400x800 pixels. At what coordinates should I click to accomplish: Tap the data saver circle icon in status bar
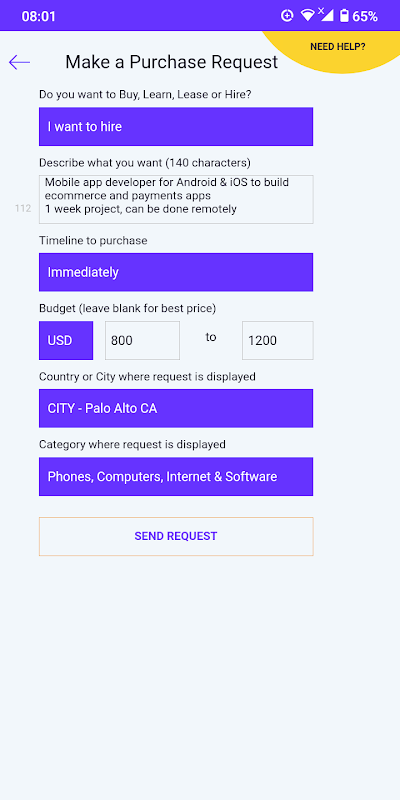[x=287, y=16]
